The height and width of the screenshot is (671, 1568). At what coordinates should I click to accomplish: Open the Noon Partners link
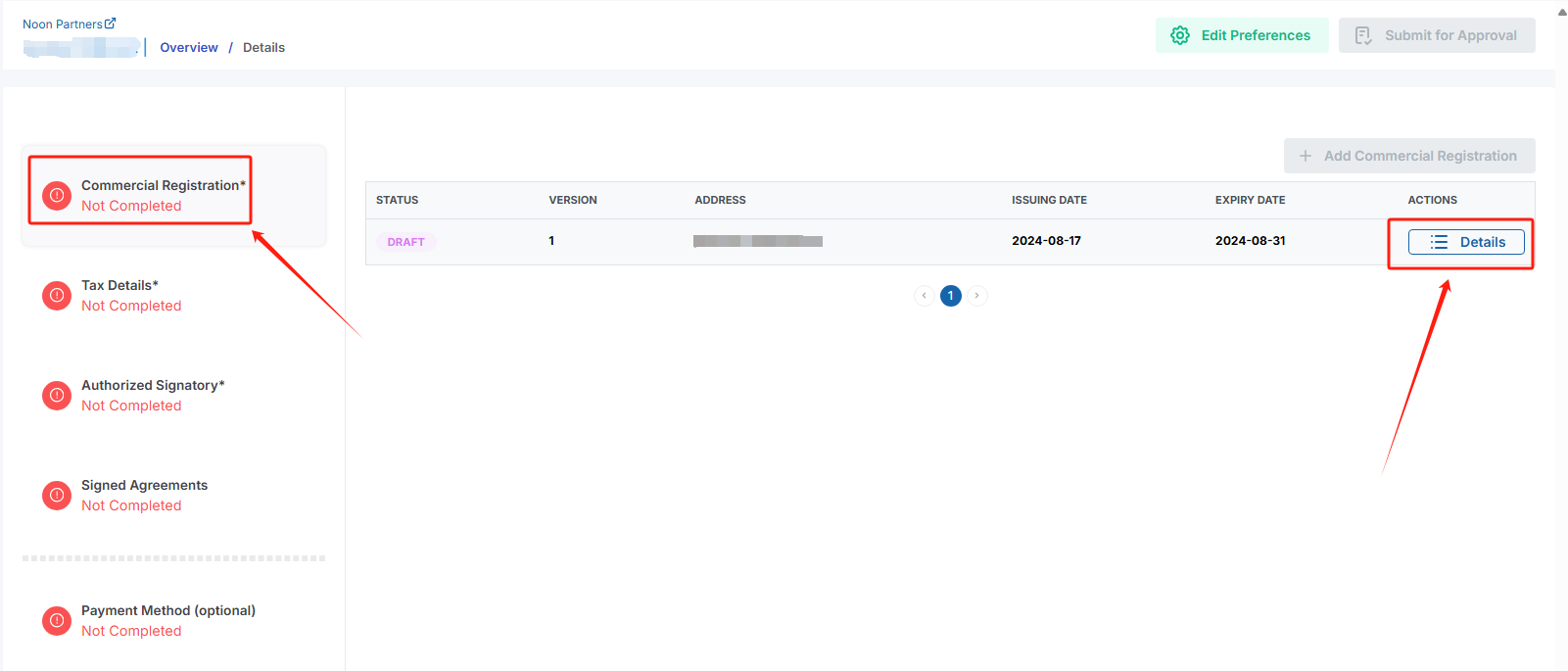coord(63,24)
